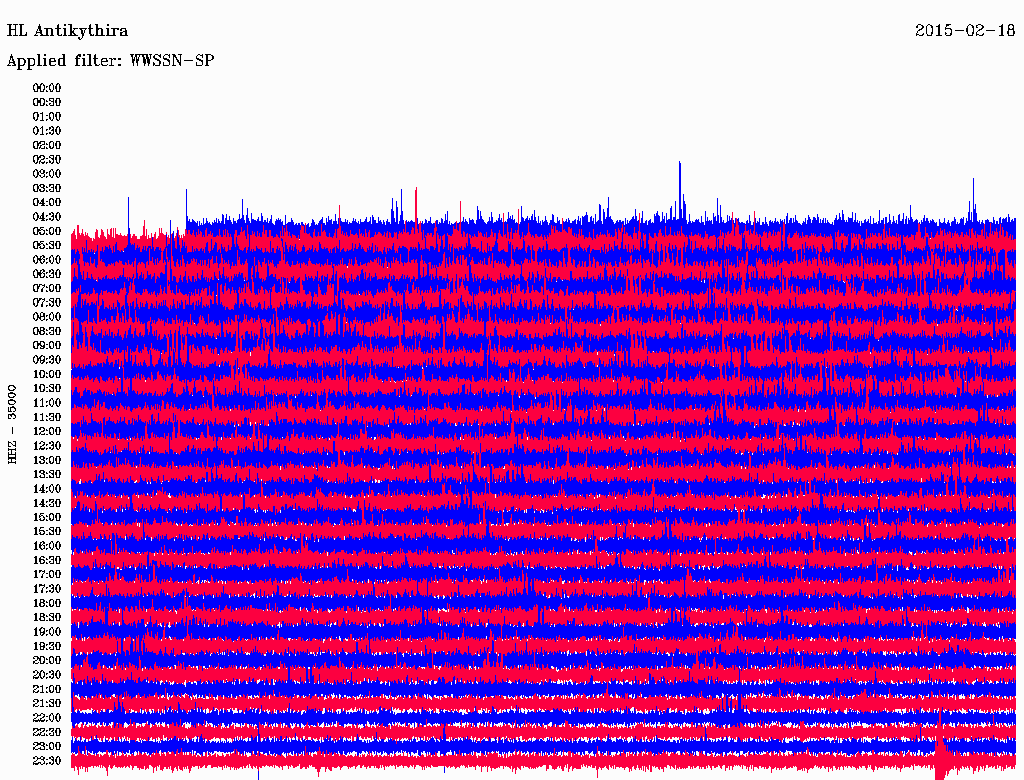Click the 02:00 time label
Screen dimensions: 1024x780
(47, 145)
